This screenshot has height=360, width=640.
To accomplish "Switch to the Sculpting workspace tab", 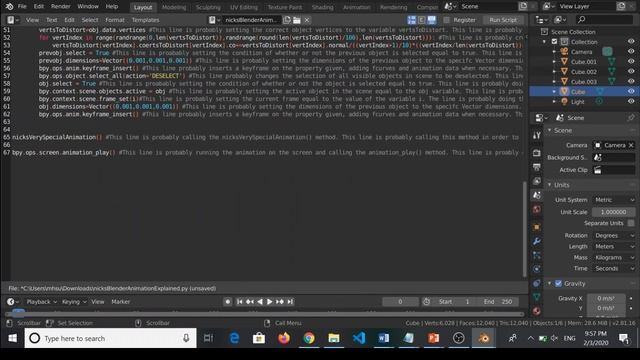I will 208,7.
